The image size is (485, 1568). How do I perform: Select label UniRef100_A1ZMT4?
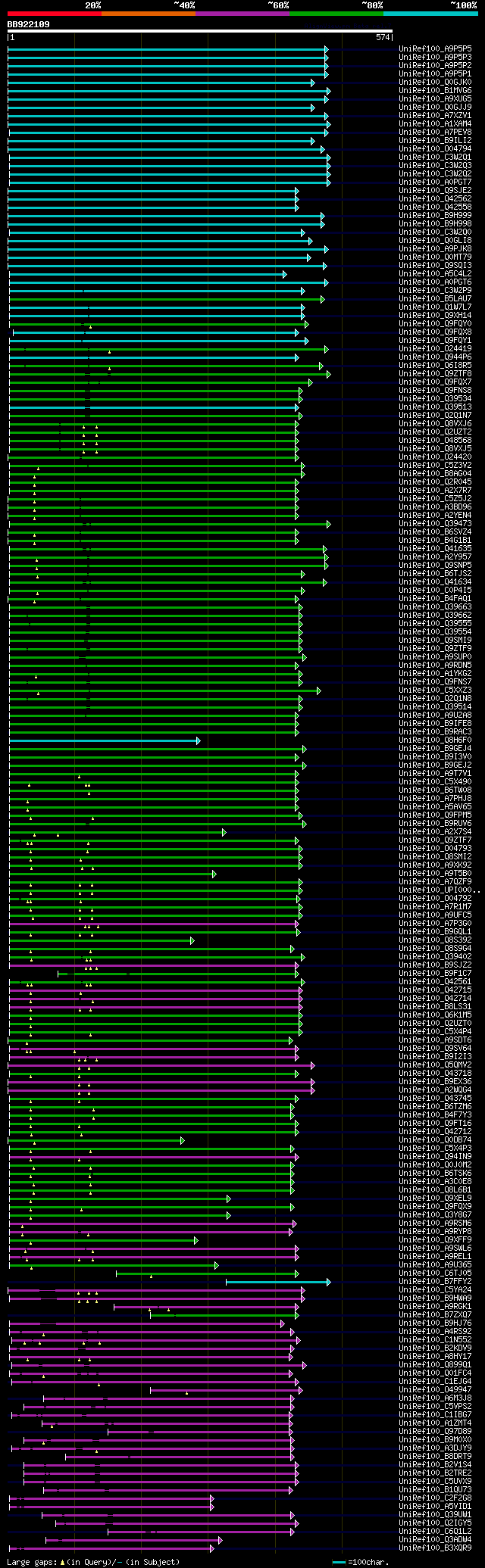435,1423
